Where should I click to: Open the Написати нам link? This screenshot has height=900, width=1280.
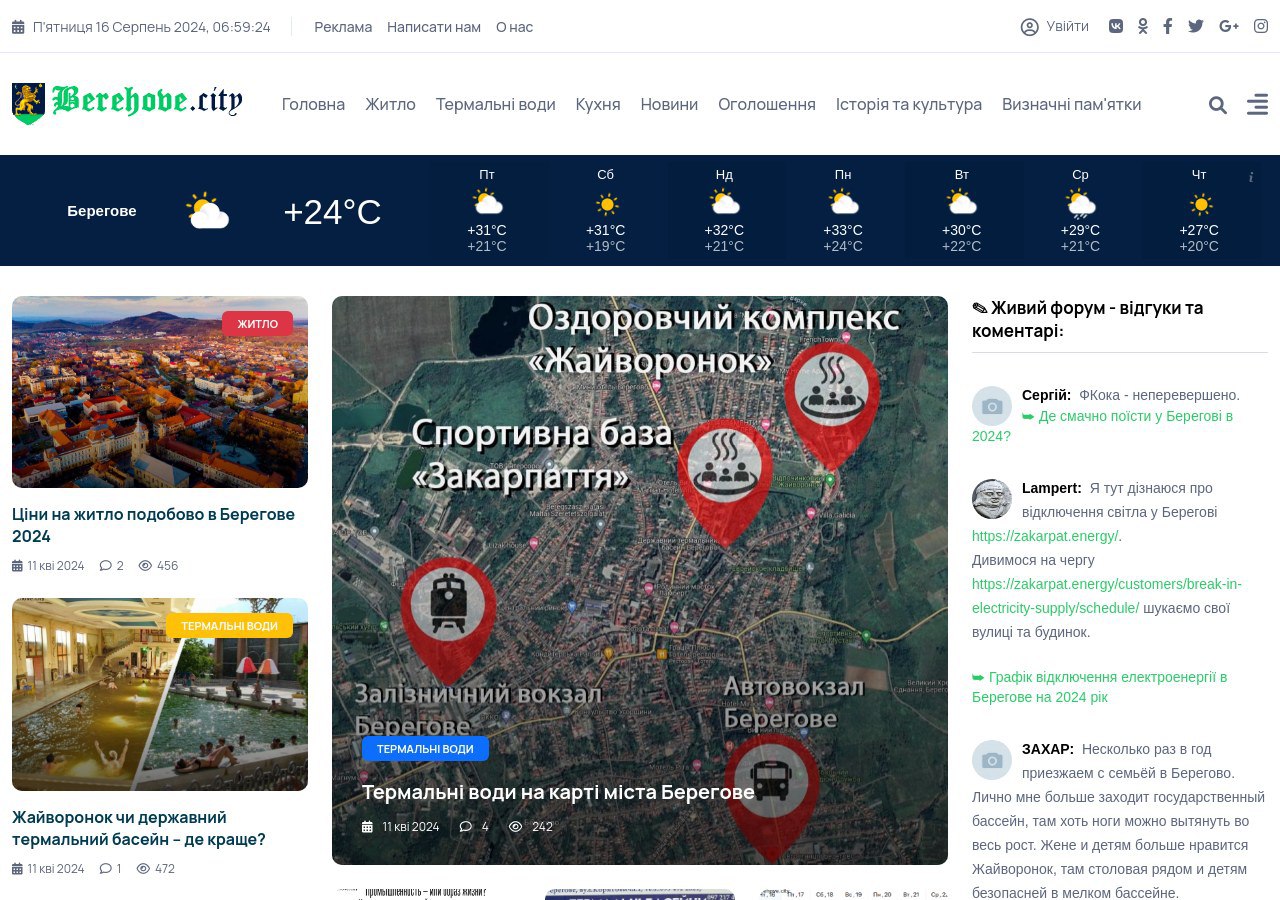[x=434, y=27]
